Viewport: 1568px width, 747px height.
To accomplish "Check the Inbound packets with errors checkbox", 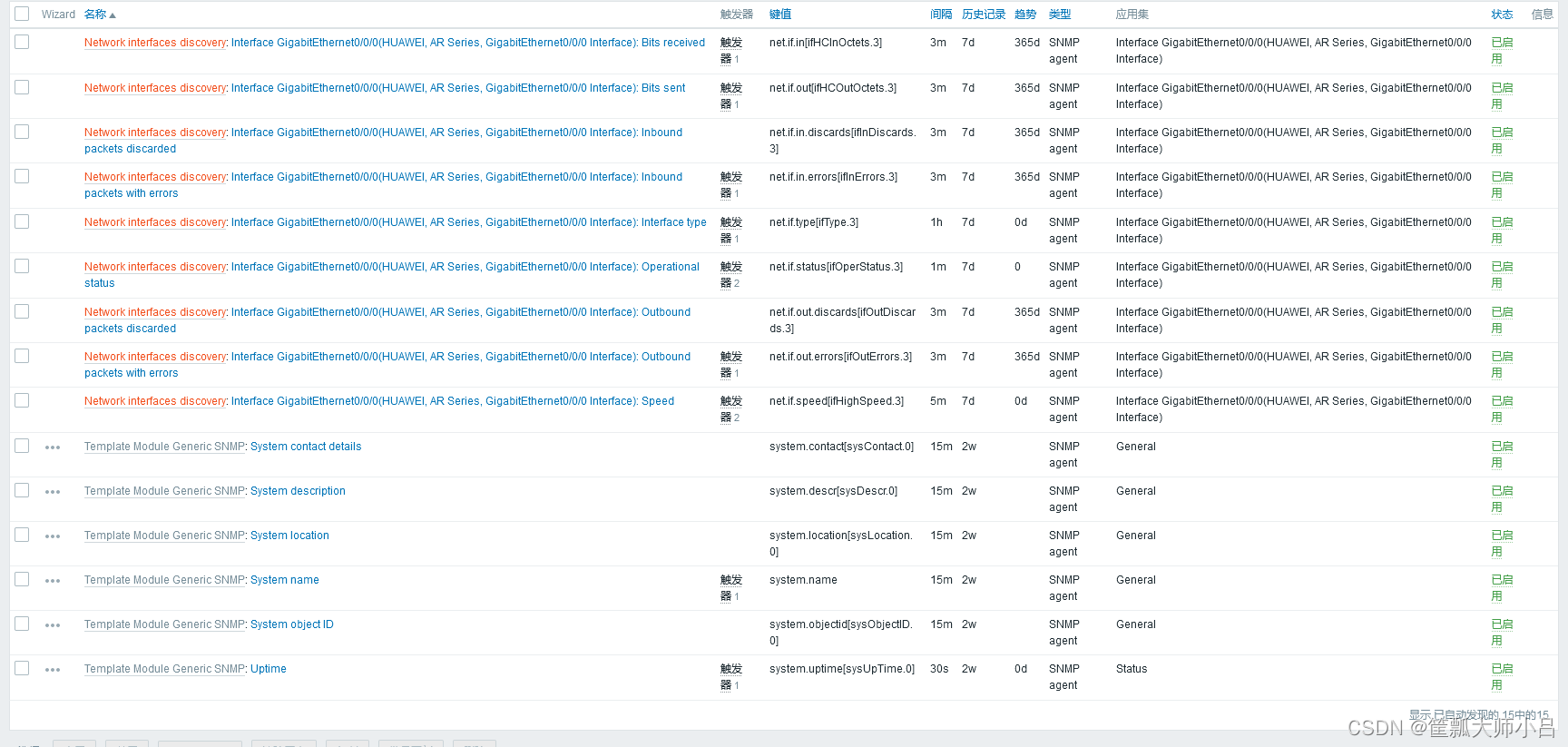I will (x=22, y=176).
